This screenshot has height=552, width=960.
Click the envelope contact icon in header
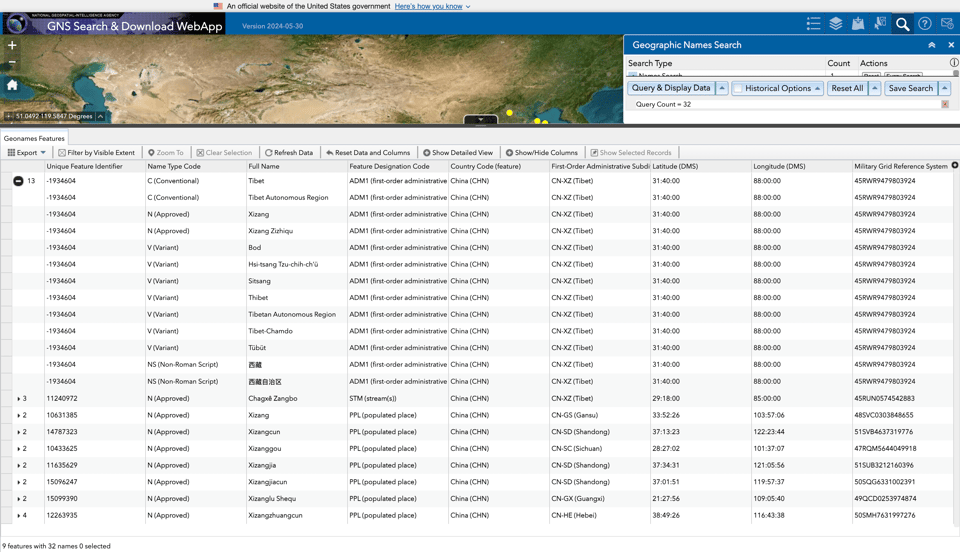[947, 23]
